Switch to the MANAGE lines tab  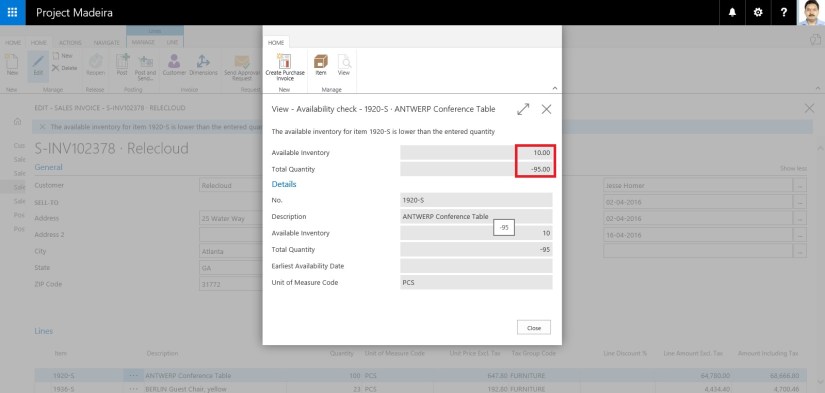pos(143,42)
